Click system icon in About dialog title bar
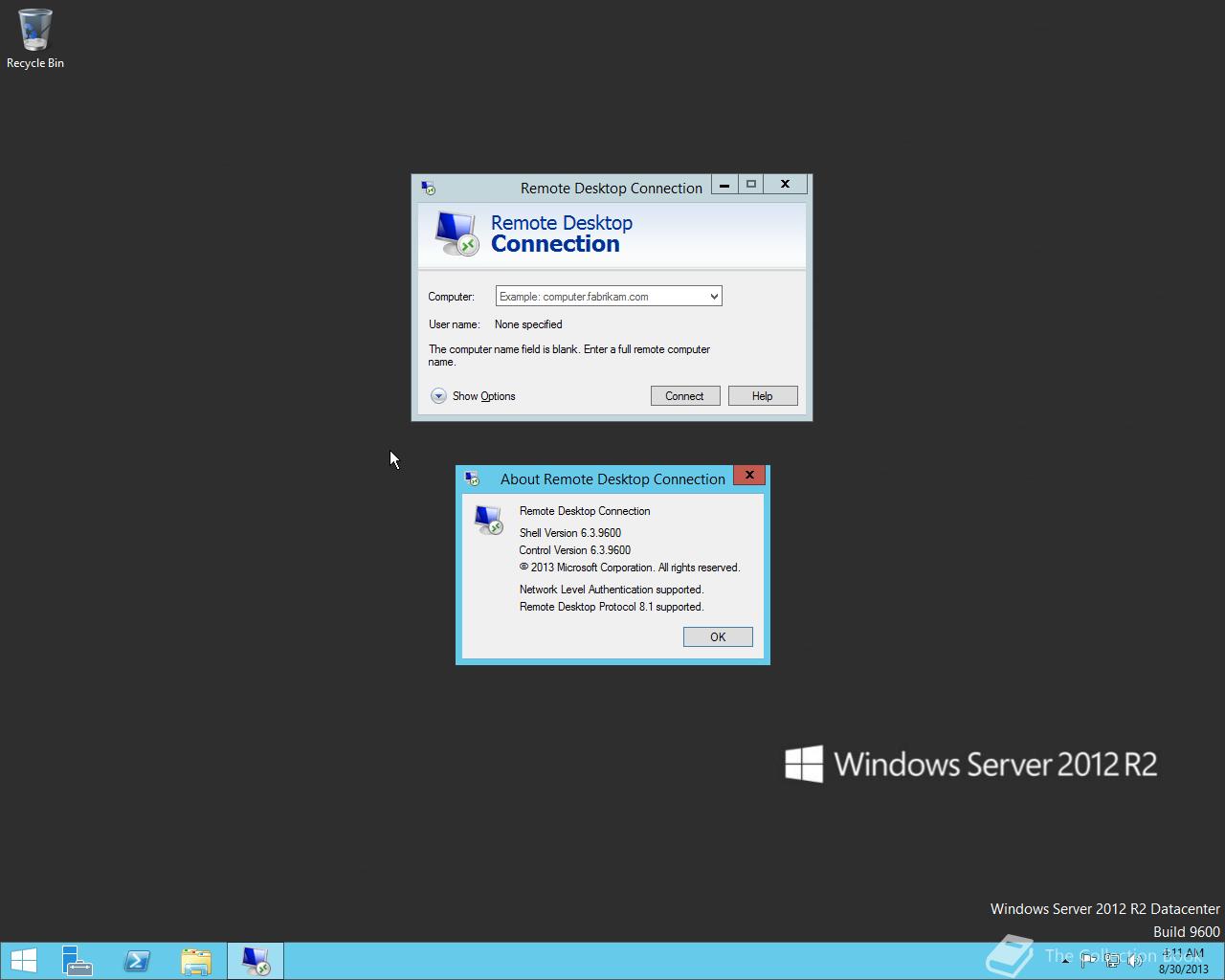The image size is (1225, 980). pyautogui.click(x=472, y=479)
